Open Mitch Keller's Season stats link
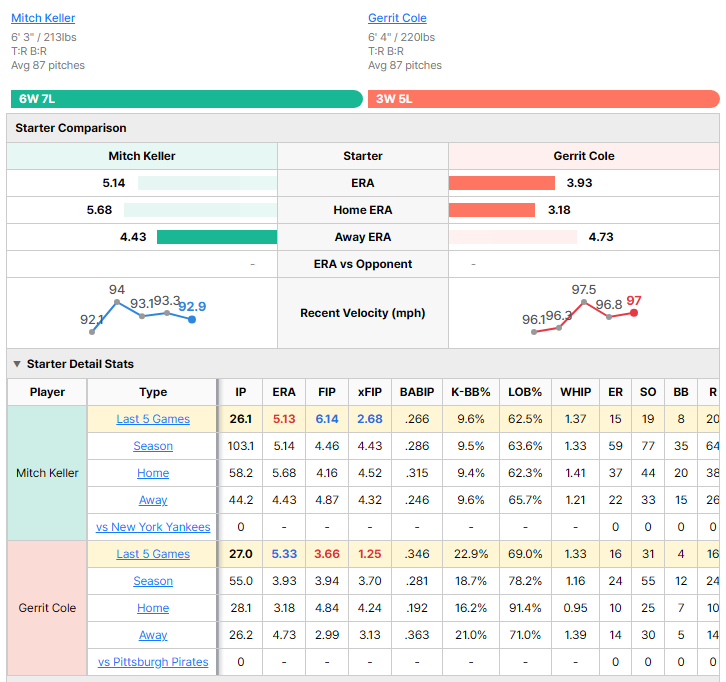Screen dimensions: 726x682 (x=153, y=446)
